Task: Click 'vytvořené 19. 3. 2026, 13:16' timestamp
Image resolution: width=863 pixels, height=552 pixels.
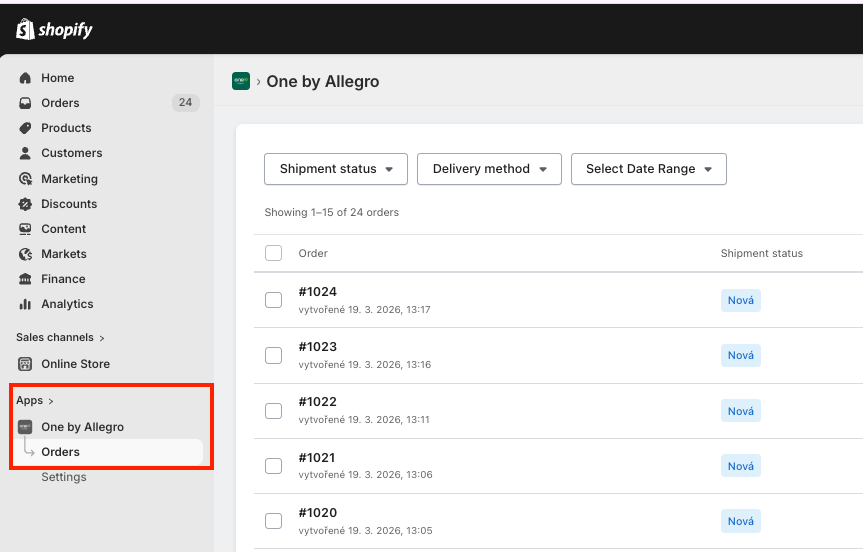Action: tap(364, 365)
